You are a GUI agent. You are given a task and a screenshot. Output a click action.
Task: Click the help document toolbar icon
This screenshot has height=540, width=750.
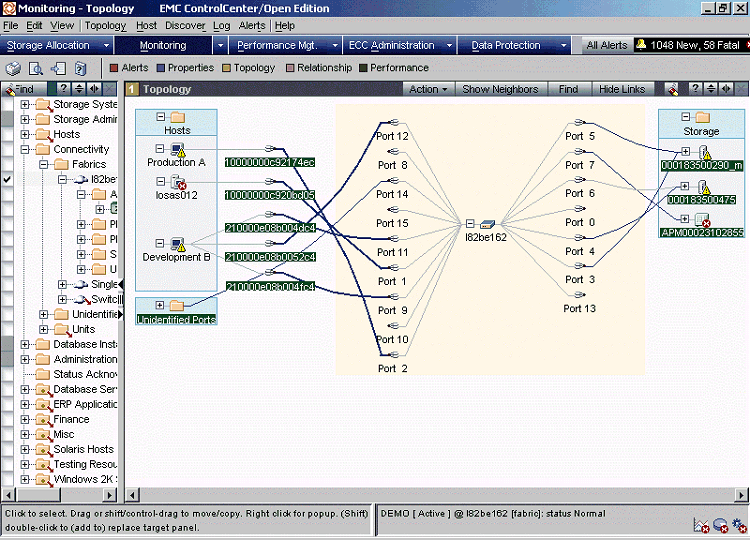pos(80,68)
